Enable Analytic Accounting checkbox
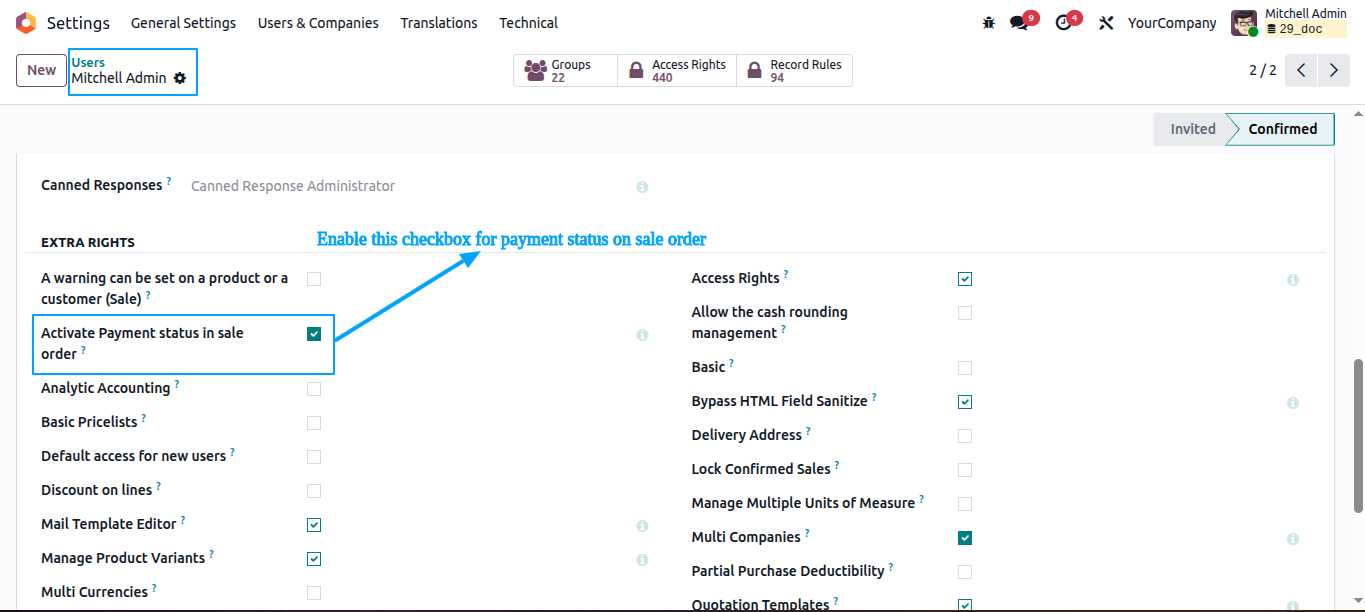 (314, 389)
